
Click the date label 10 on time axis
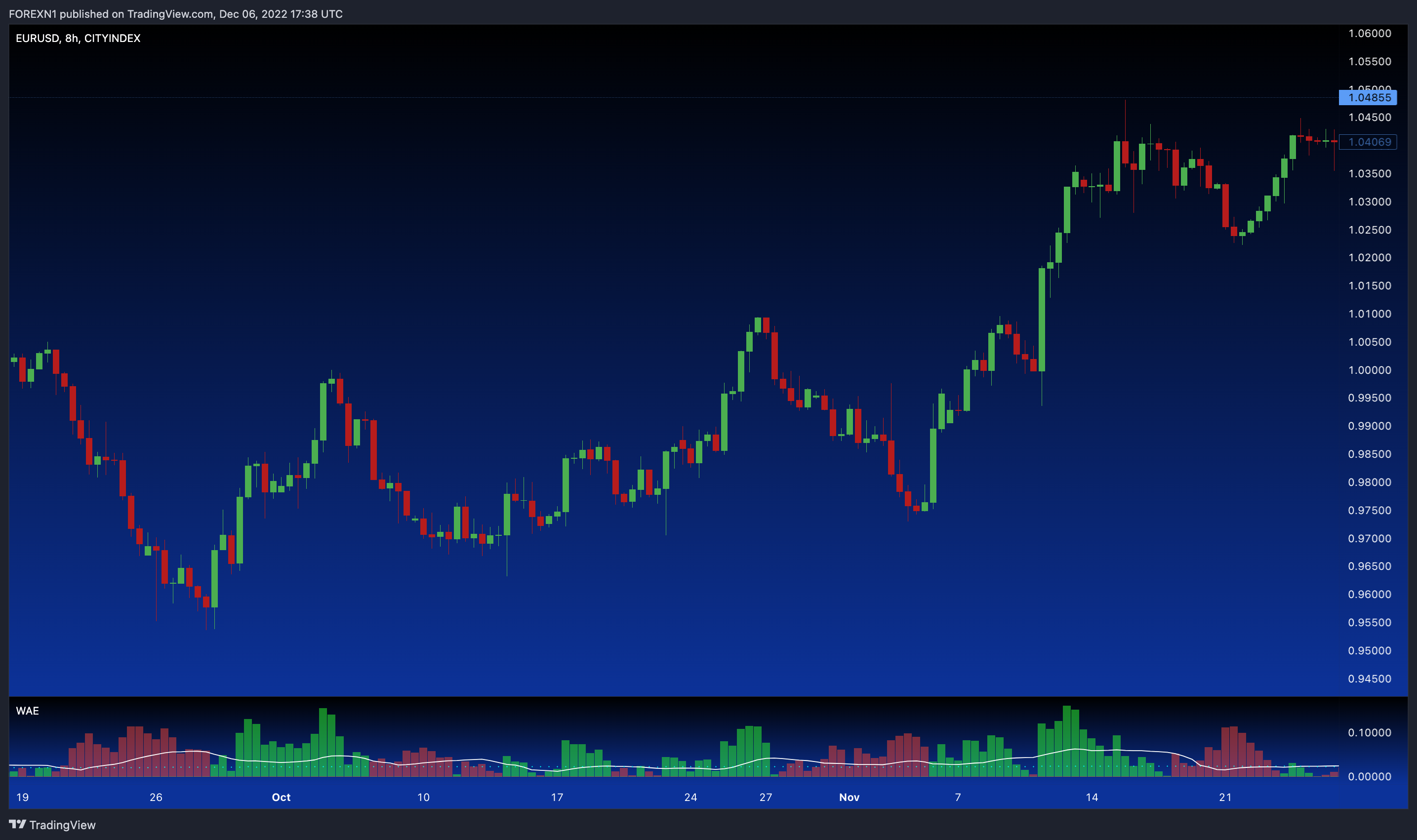tap(423, 798)
